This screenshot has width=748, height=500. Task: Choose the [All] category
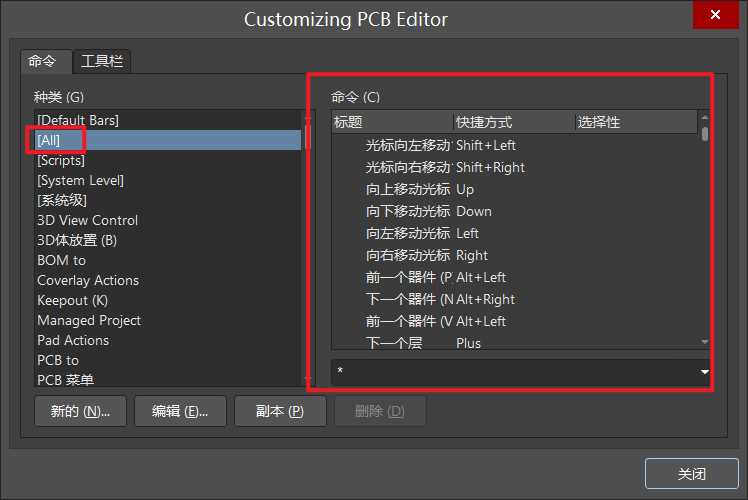pos(48,140)
